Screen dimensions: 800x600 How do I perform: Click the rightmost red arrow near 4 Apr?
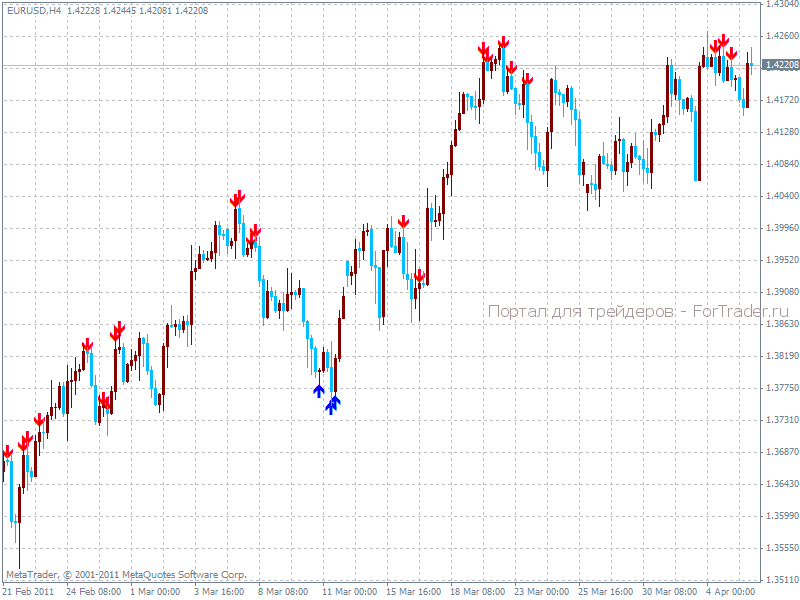731,53
